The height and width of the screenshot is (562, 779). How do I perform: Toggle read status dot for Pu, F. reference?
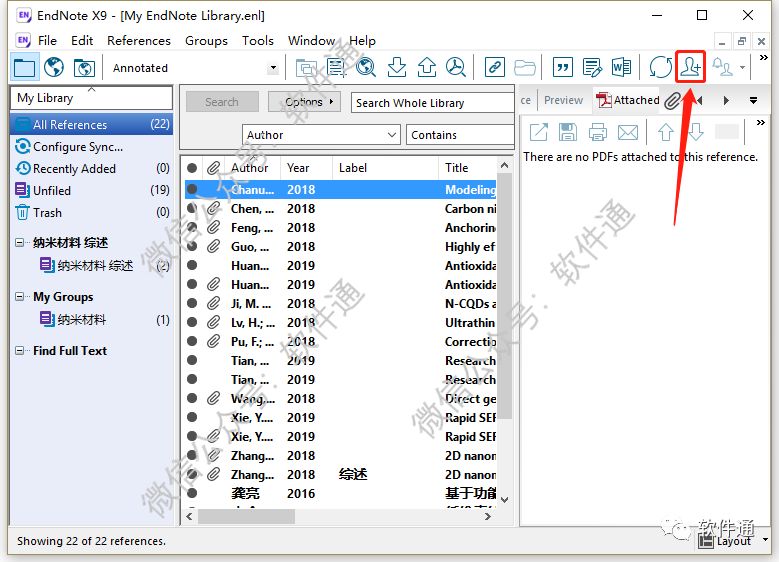192,341
